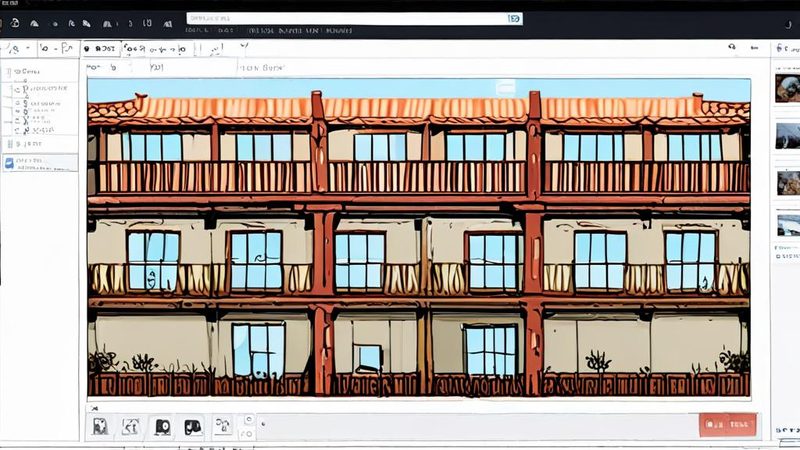Click the fourth black icon in the bottom toolbar
Image resolution: width=800 pixels, height=450 pixels.
pos(193,427)
